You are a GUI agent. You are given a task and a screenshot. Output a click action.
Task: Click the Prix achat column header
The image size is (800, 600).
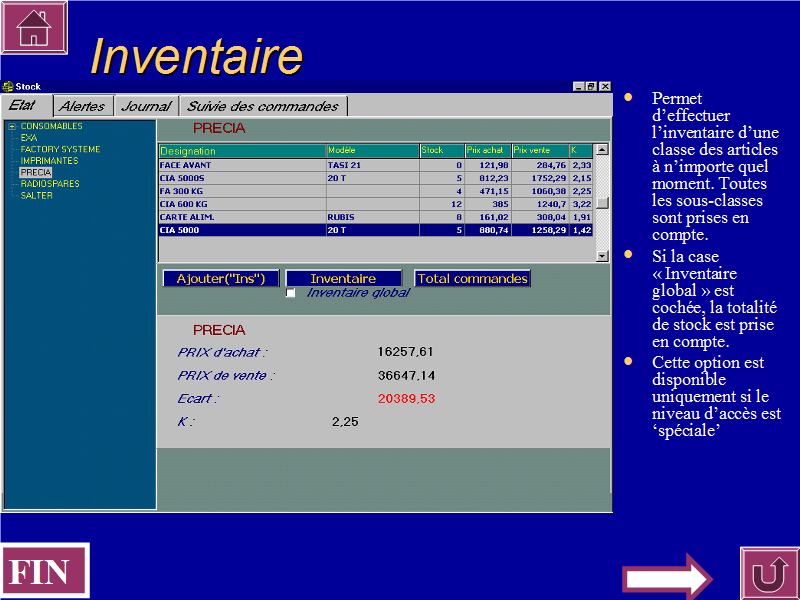488,151
